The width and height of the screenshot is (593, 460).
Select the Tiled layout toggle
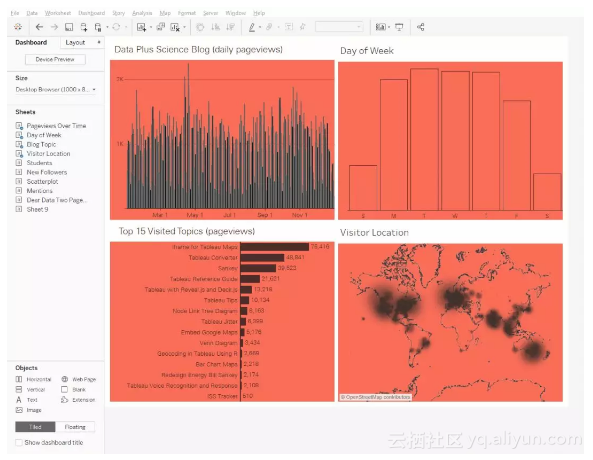[x=35, y=427]
